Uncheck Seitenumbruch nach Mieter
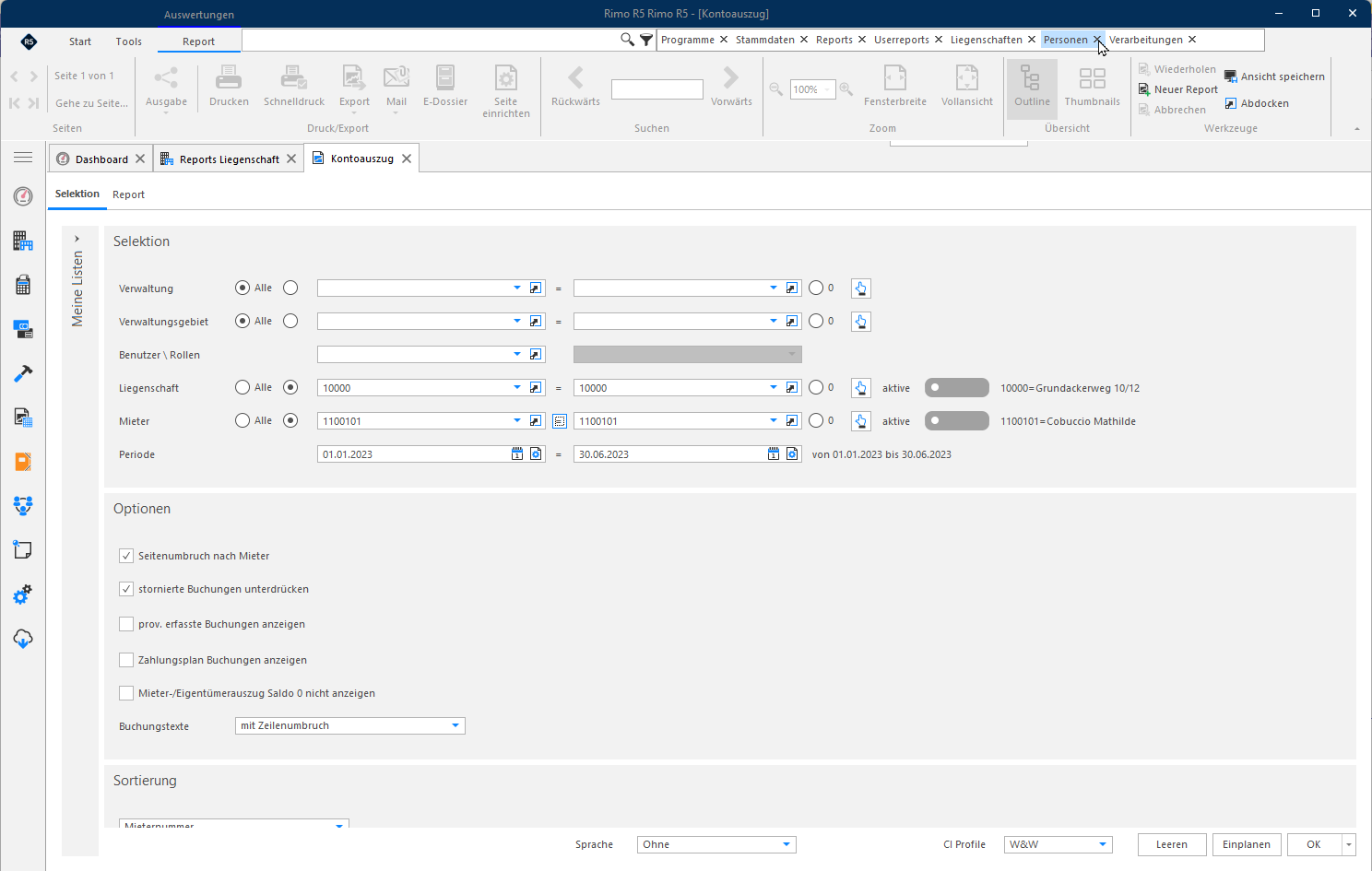The height and width of the screenshot is (871, 1372). click(126, 556)
